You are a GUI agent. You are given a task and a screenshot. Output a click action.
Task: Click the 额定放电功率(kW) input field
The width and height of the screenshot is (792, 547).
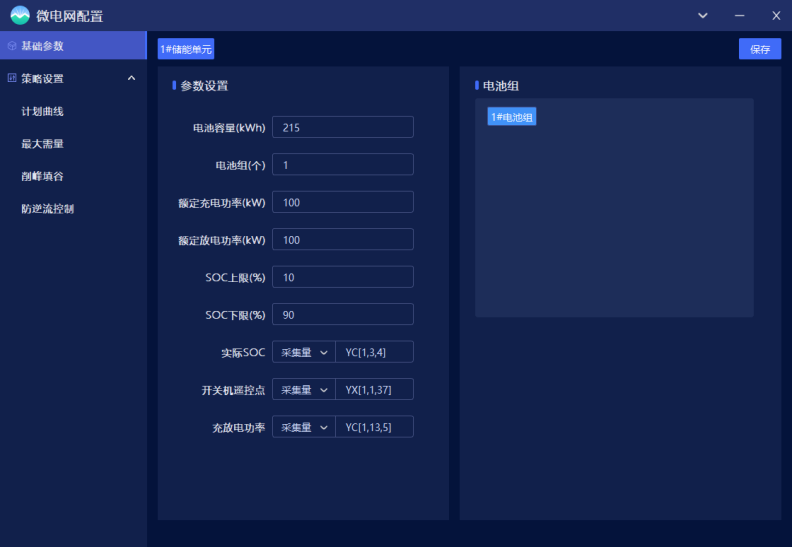click(343, 239)
